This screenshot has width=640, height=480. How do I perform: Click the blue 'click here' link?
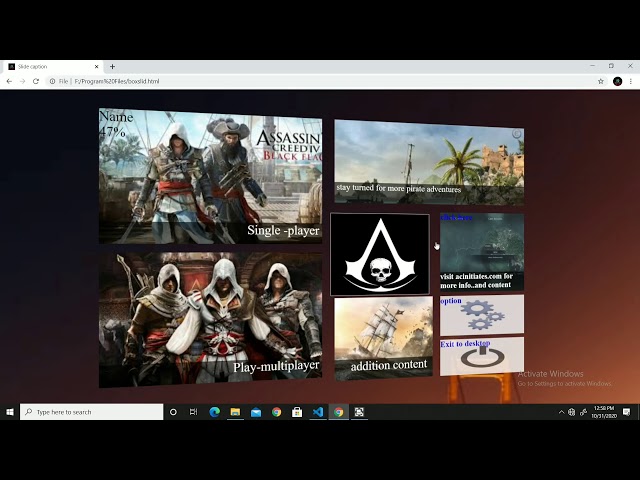click(456, 218)
